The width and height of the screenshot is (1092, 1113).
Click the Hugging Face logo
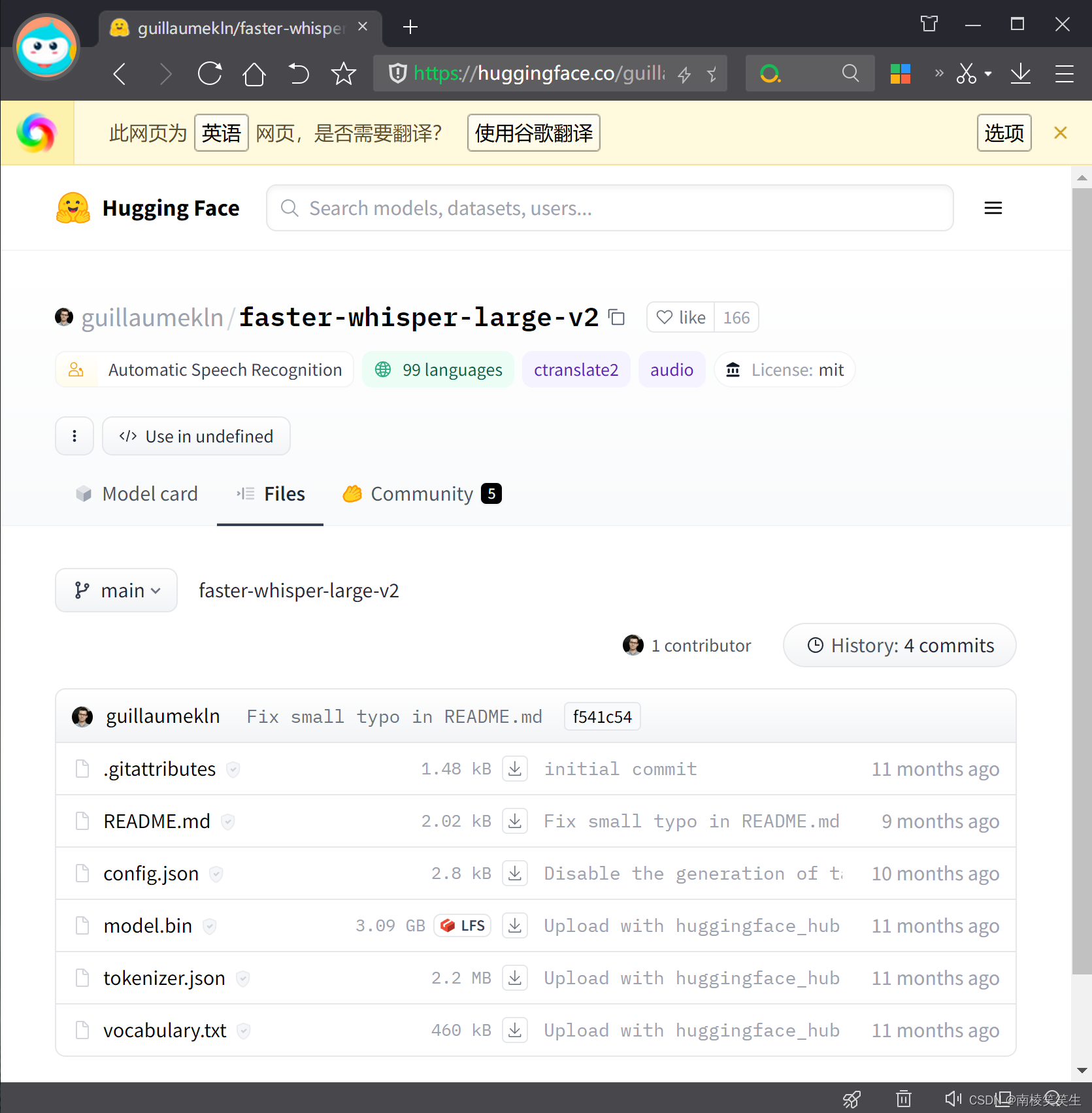(x=148, y=208)
